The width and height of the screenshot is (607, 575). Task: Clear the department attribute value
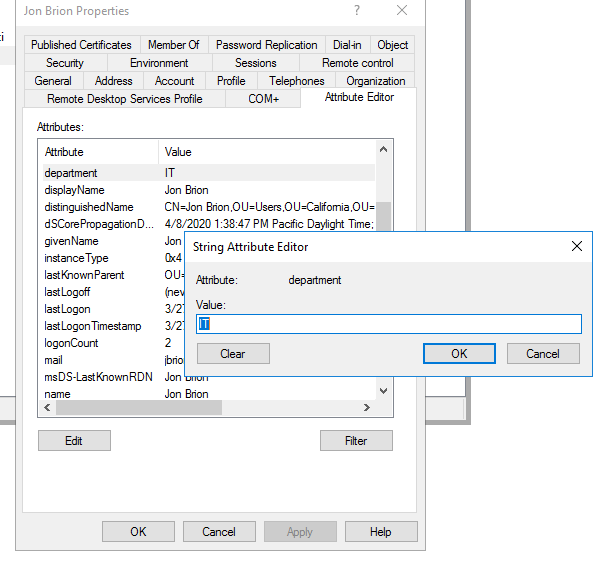coord(233,354)
